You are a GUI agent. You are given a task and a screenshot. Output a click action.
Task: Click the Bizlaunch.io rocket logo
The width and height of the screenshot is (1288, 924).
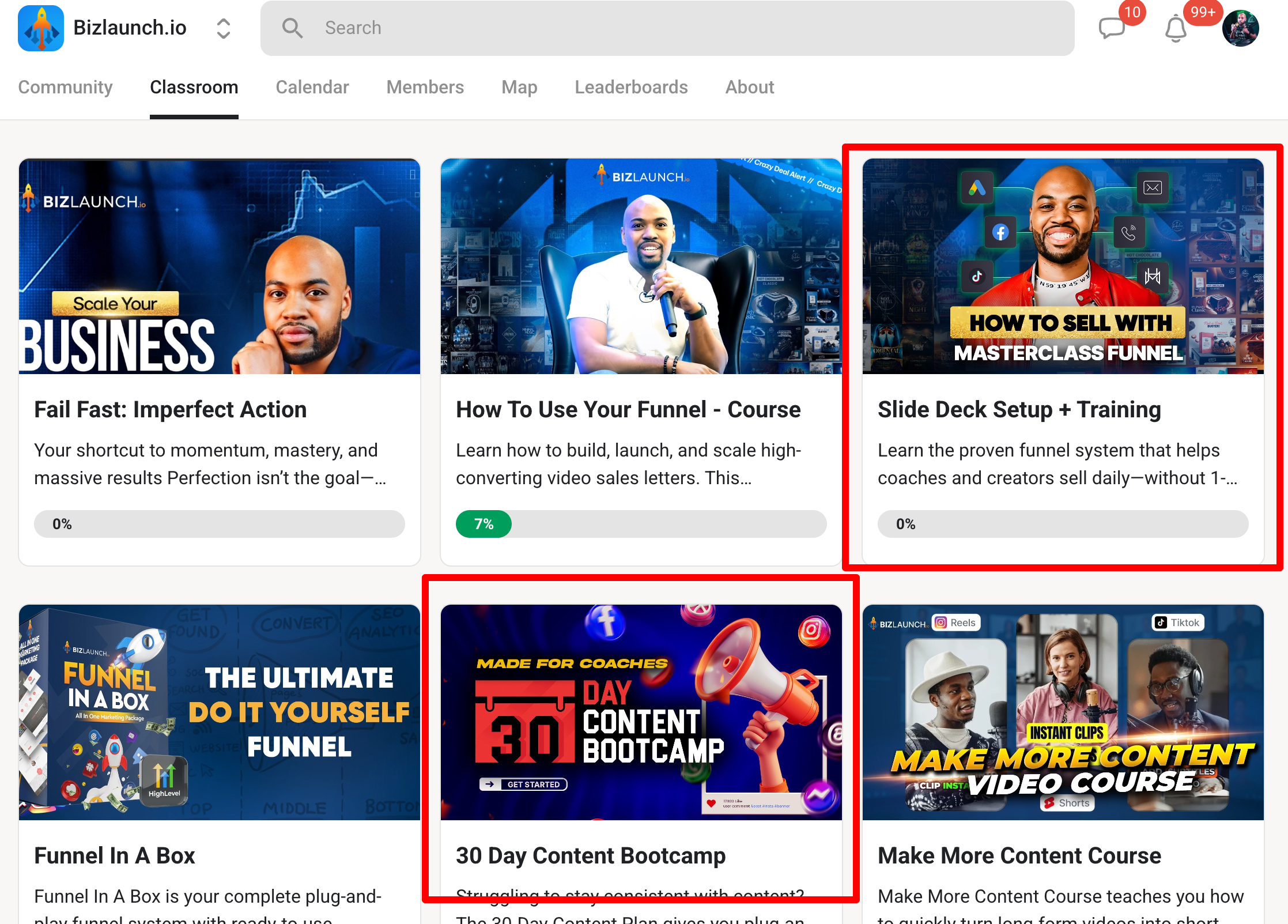pos(41,28)
